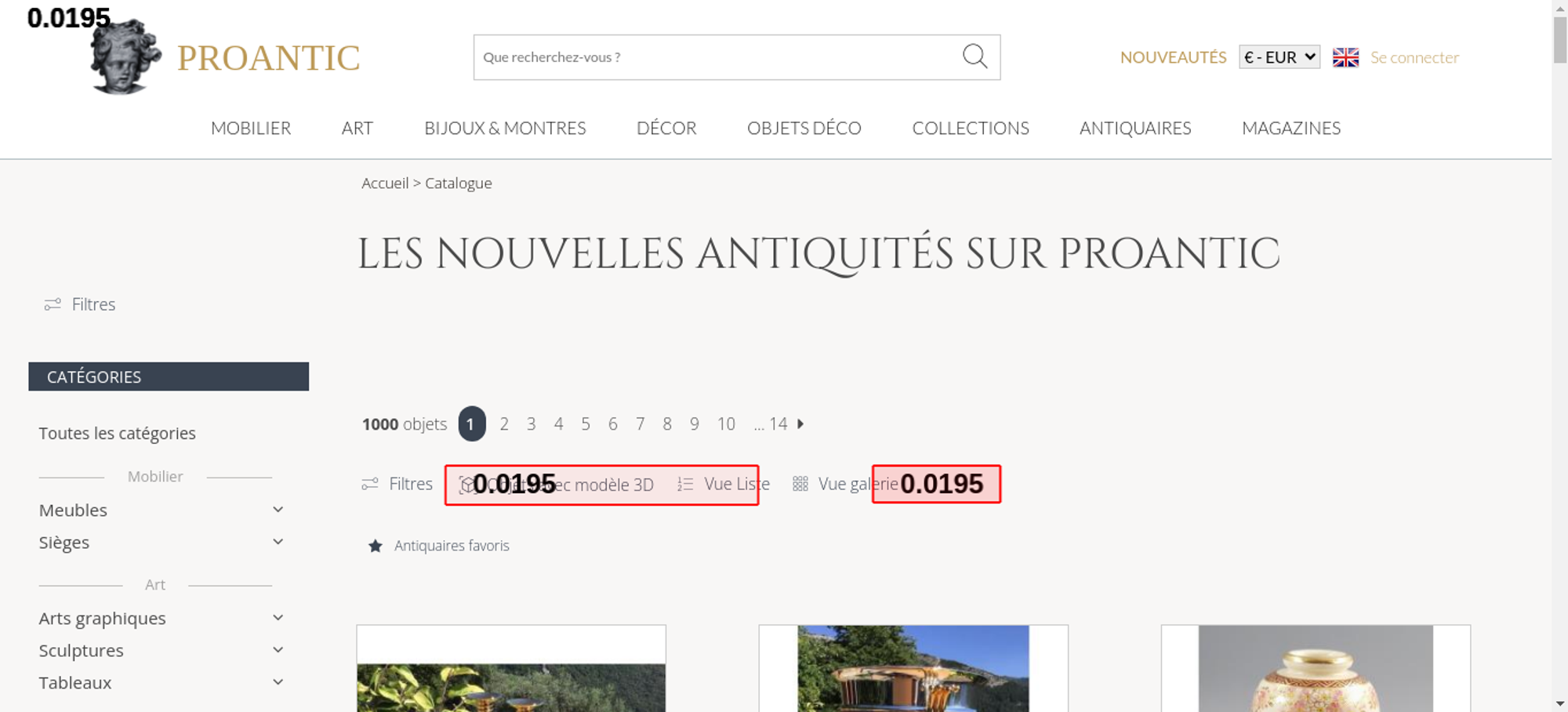Click the next page arrow in pagination
The image size is (1568, 712).
(x=800, y=423)
